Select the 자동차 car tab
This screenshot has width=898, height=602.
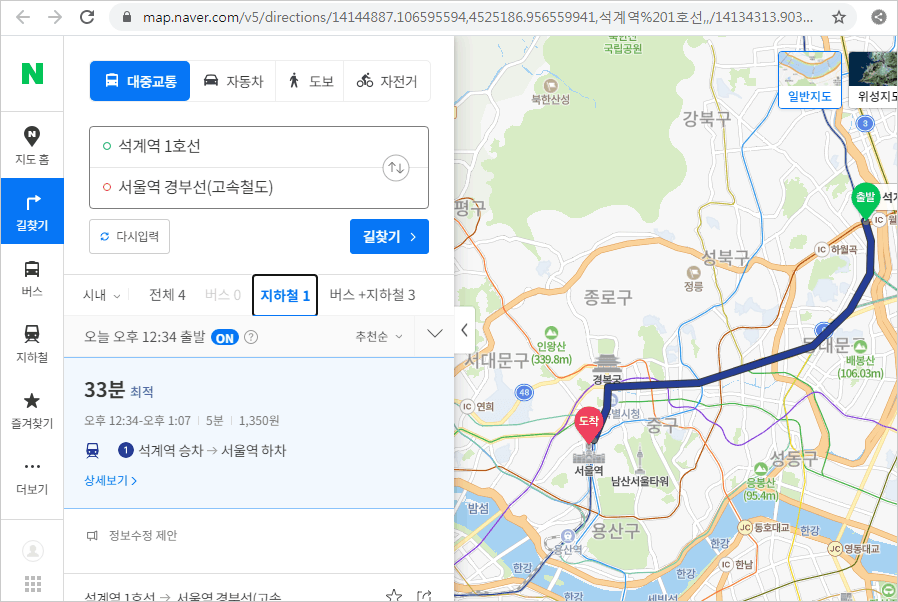pos(233,81)
